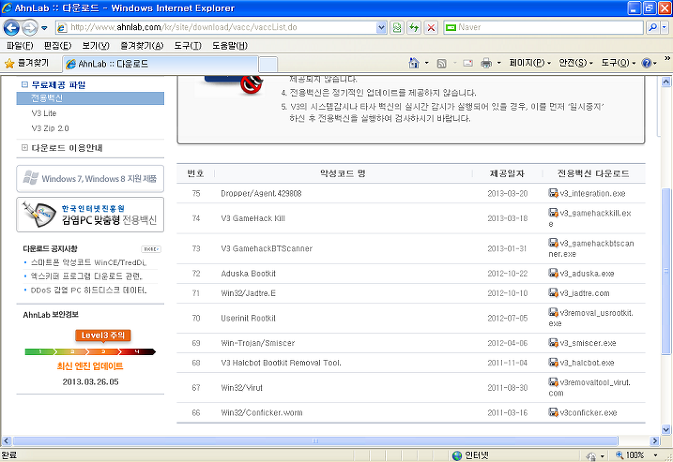Open a new blank tab

pos(268,64)
